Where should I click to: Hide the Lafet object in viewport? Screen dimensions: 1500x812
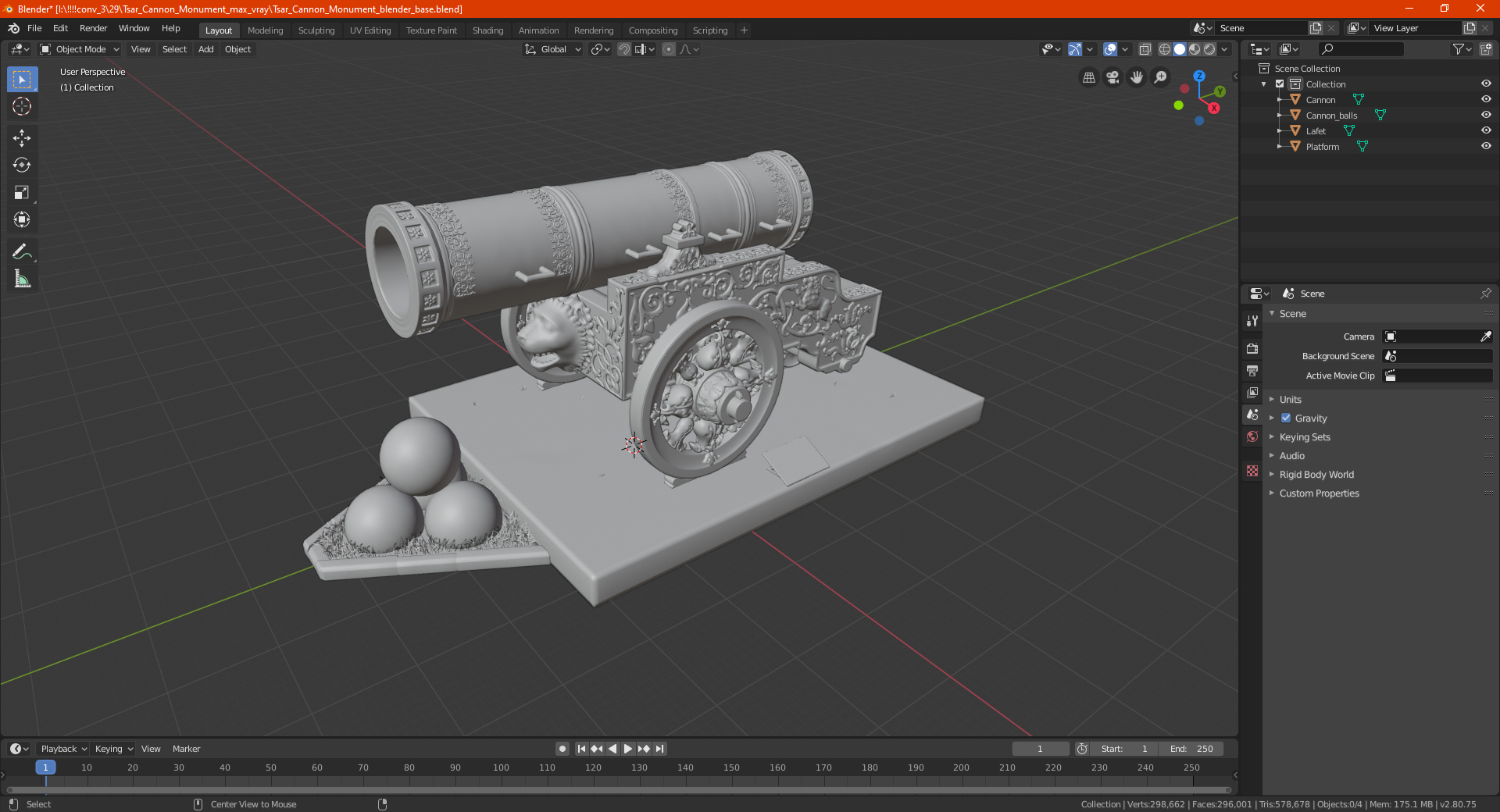tap(1486, 130)
